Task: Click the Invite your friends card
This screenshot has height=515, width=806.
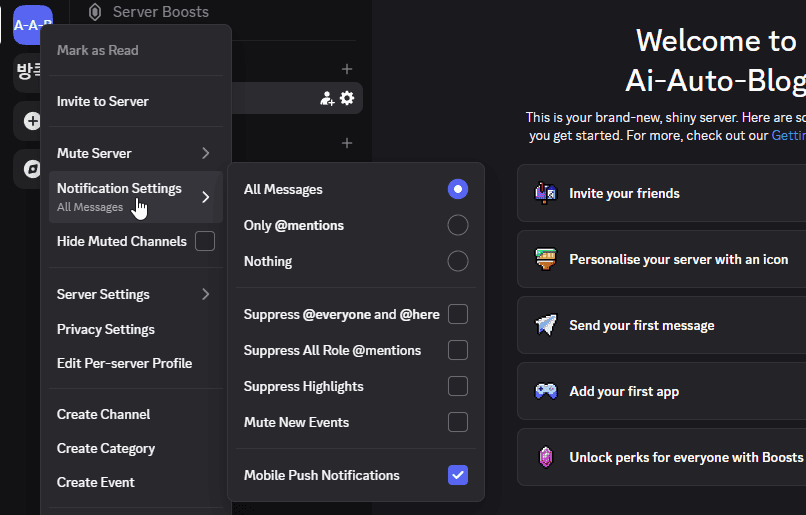Action: [662, 193]
